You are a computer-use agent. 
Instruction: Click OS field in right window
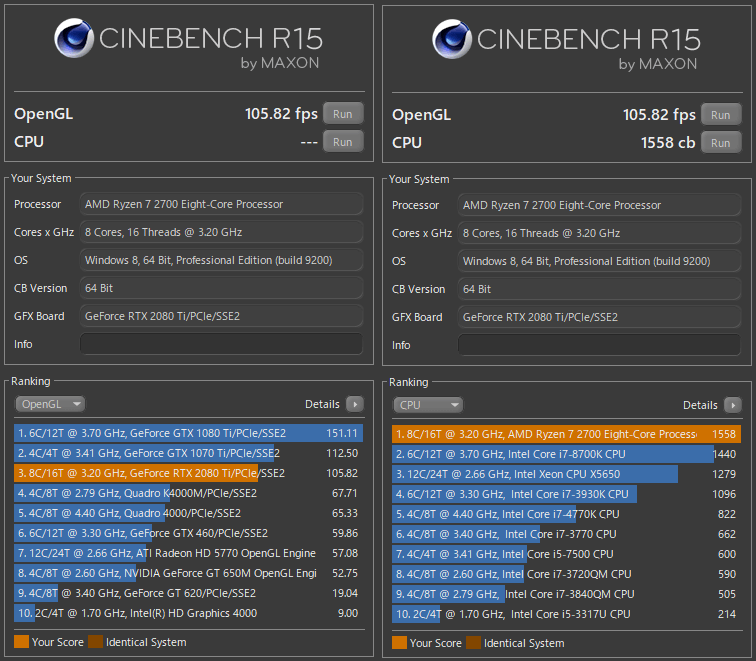point(599,261)
